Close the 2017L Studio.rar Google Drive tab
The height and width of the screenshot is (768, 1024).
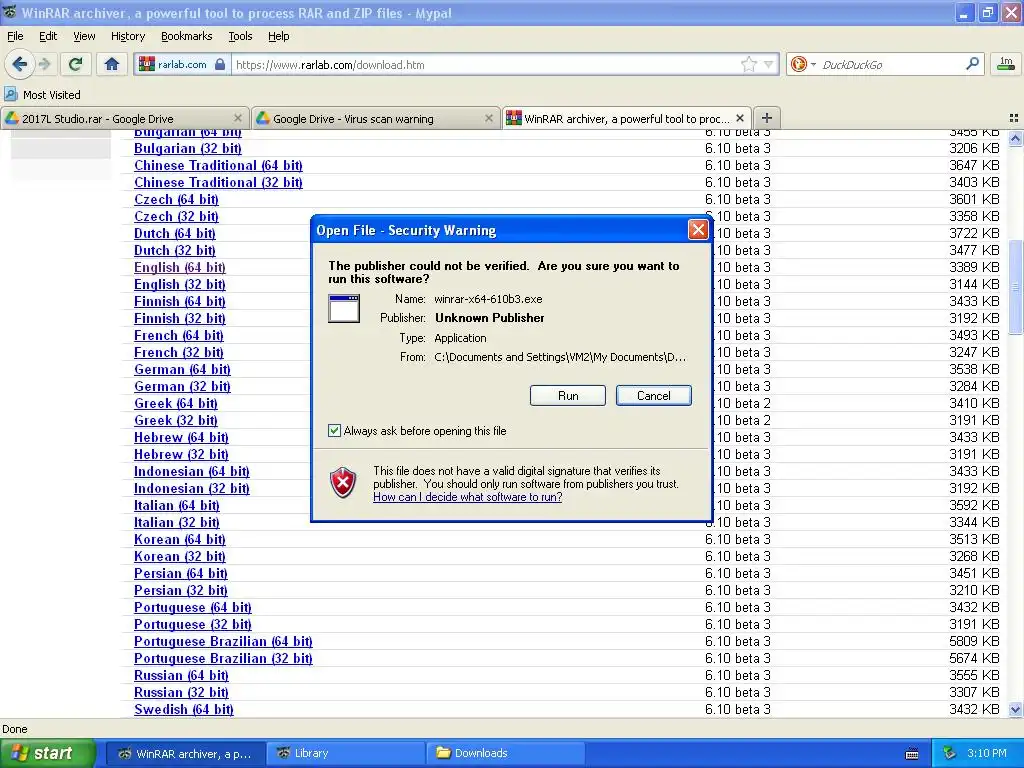coord(238,118)
